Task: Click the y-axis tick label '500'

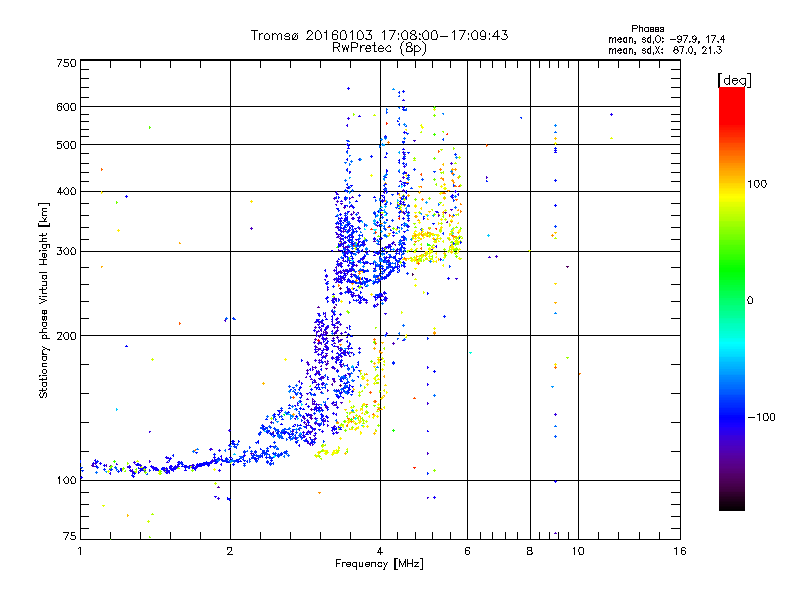Action: coord(67,145)
